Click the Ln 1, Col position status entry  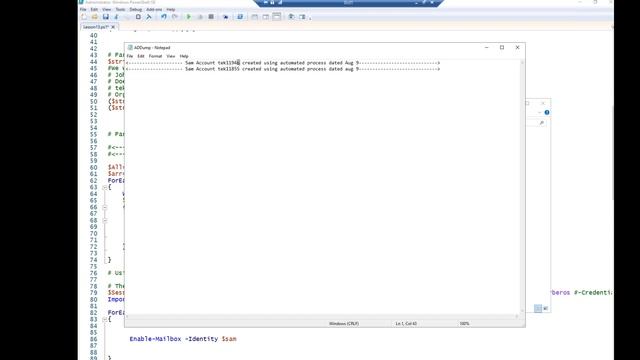point(406,323)
